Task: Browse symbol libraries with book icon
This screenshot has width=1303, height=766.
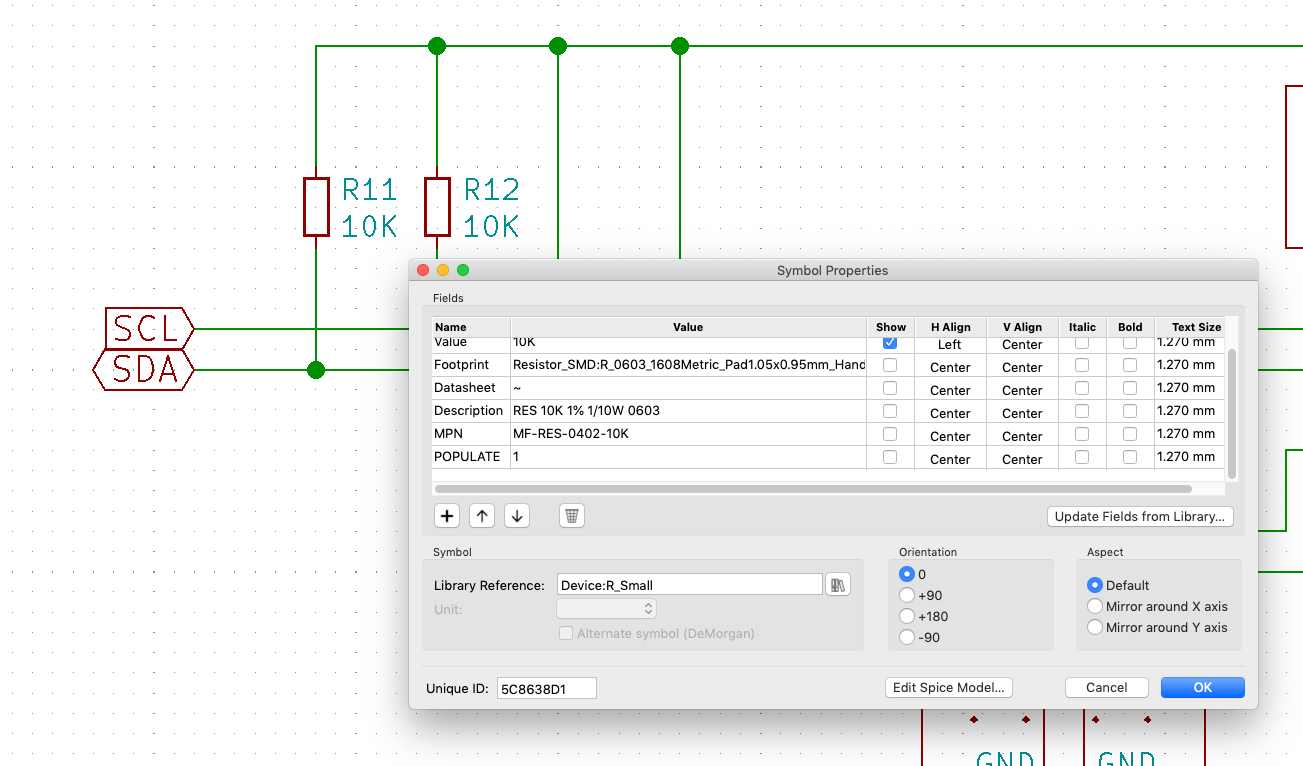Action: (x=838, y=584)
